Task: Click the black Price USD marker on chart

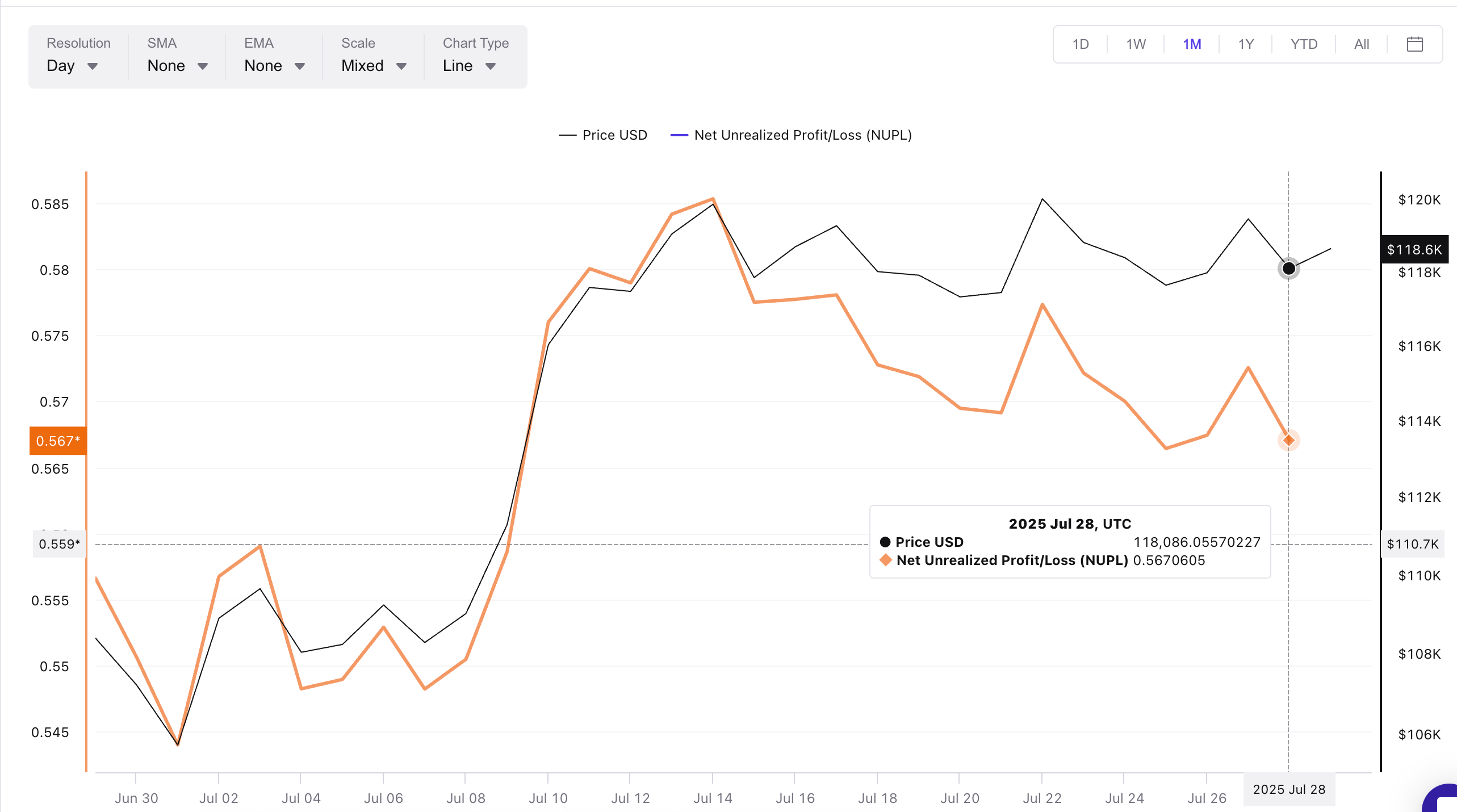Action: coord(1288,268)
